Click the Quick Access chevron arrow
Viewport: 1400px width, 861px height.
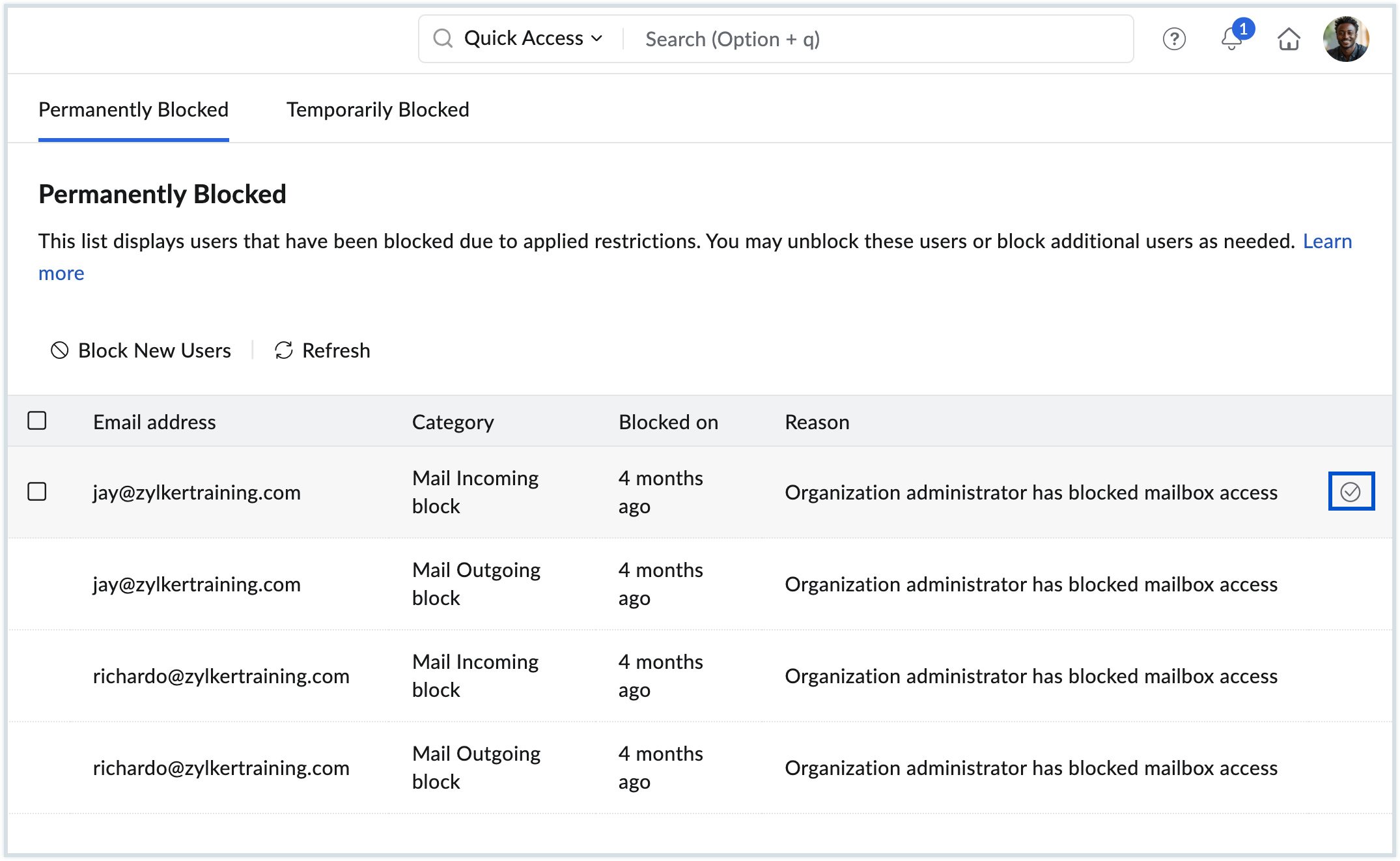(x=596, y=38)
